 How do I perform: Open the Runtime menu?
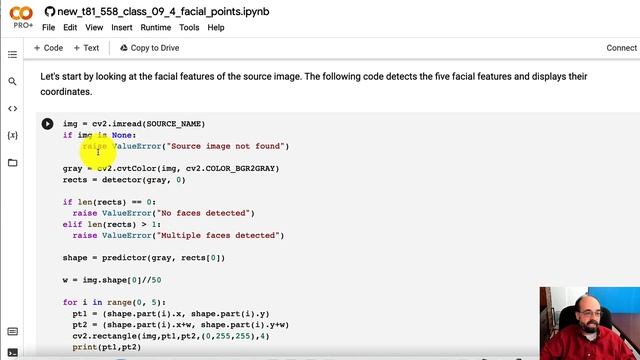click(x=156, y=28)
